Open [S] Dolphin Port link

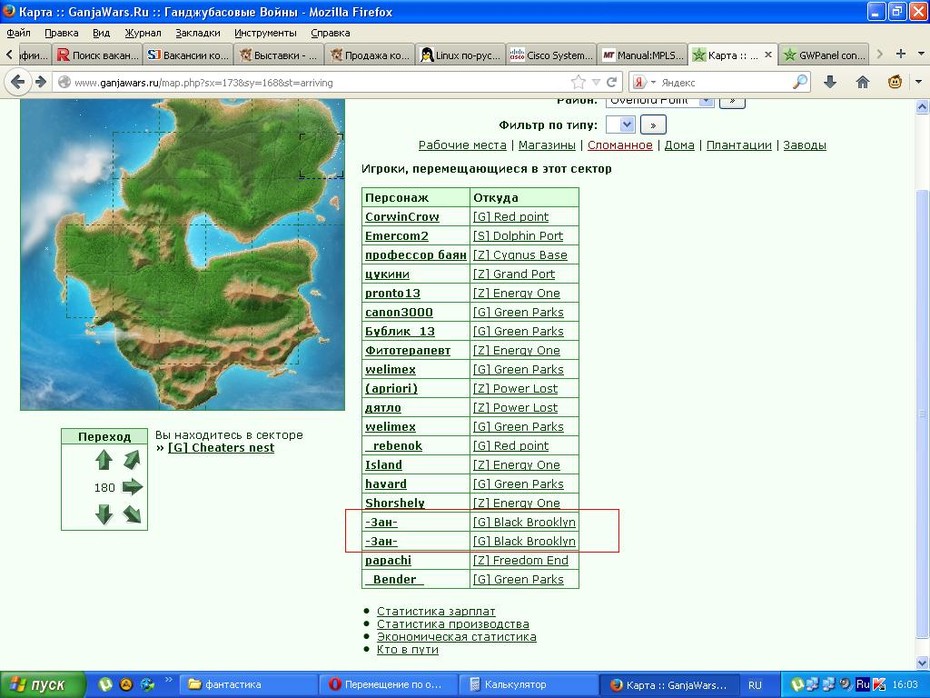coord(518,236)
